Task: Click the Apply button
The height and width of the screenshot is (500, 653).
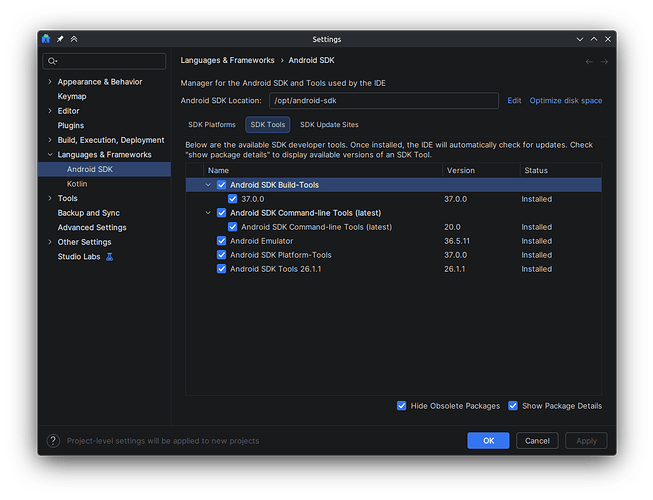Action: tap(586, 440)
